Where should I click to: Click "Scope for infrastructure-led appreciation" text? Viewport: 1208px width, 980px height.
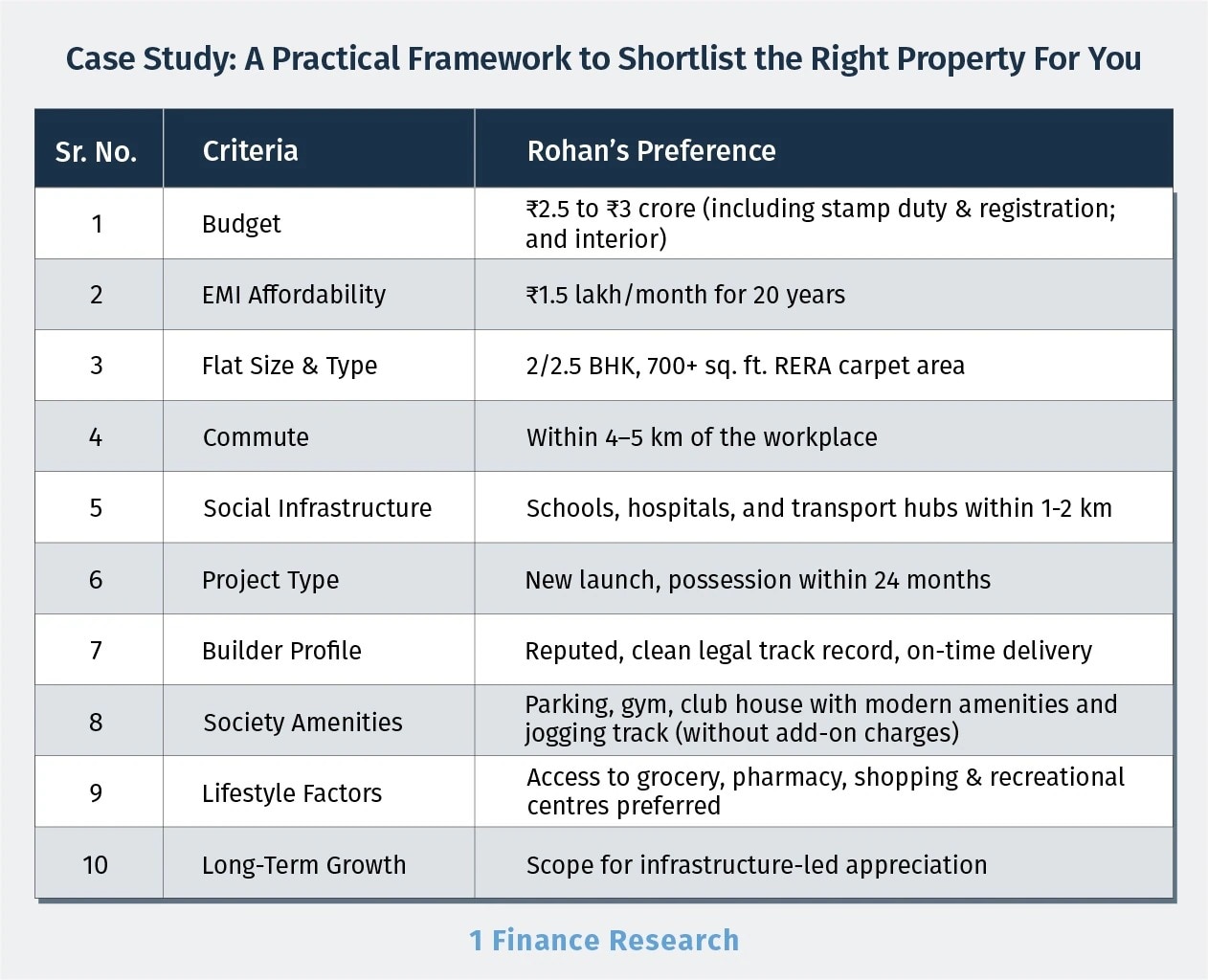point(756,865)
